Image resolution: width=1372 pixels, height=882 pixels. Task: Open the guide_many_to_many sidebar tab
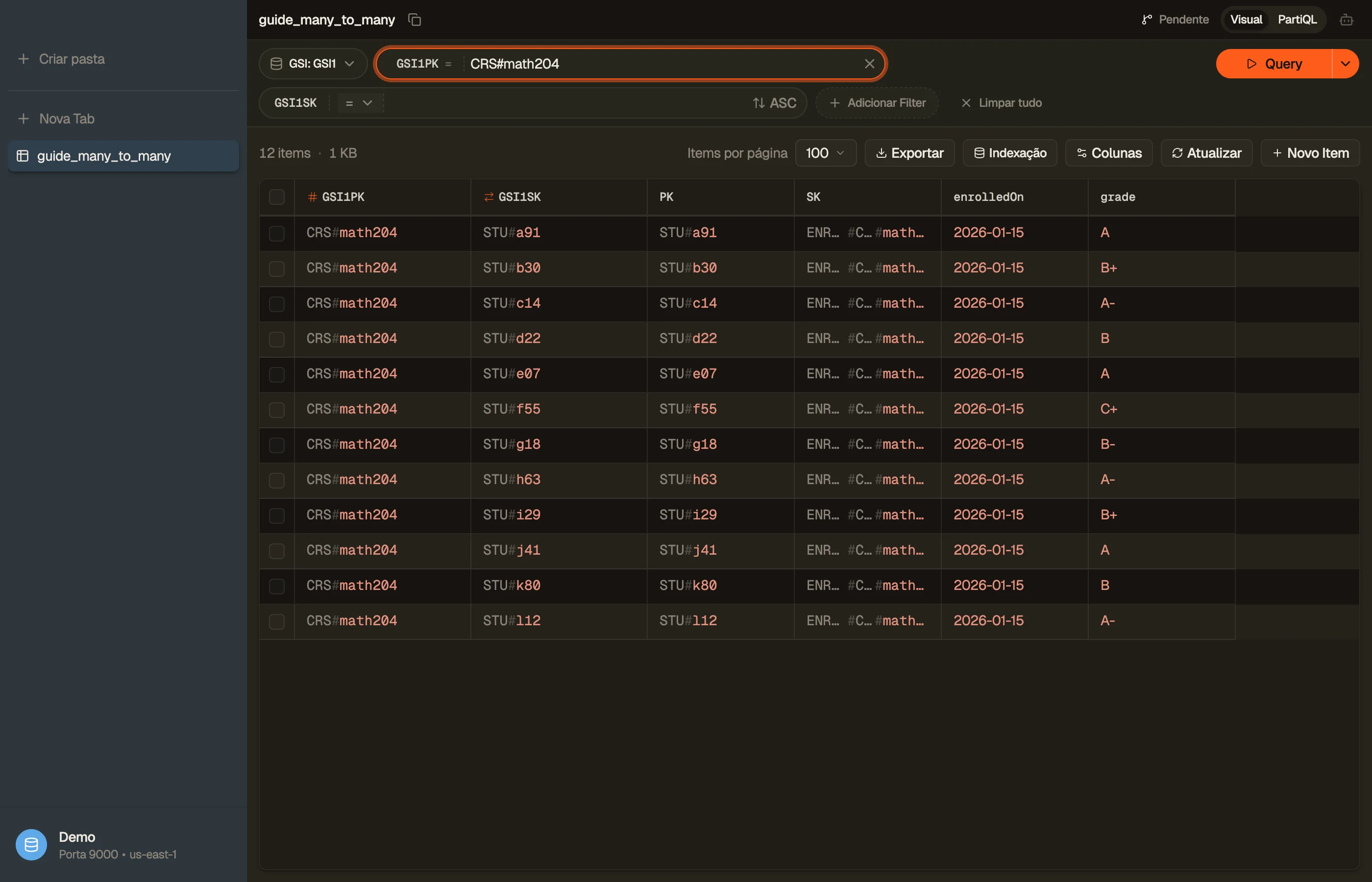coord(123,156)
